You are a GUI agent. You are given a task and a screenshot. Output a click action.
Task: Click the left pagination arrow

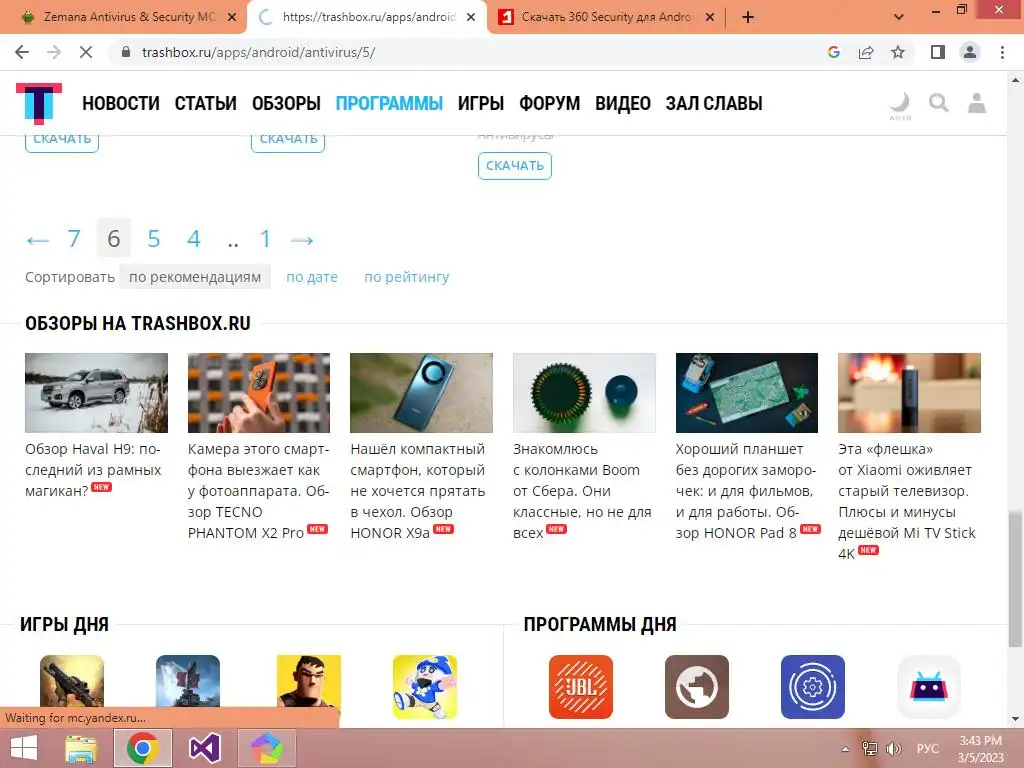38,240
